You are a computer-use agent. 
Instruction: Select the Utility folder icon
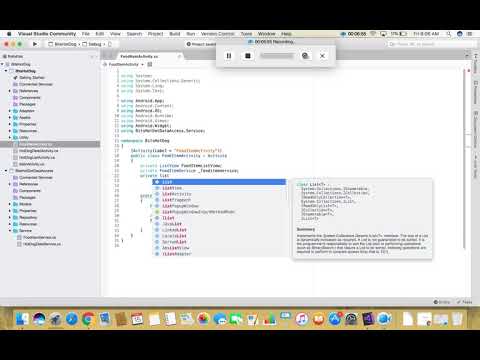tap(15, 137)
